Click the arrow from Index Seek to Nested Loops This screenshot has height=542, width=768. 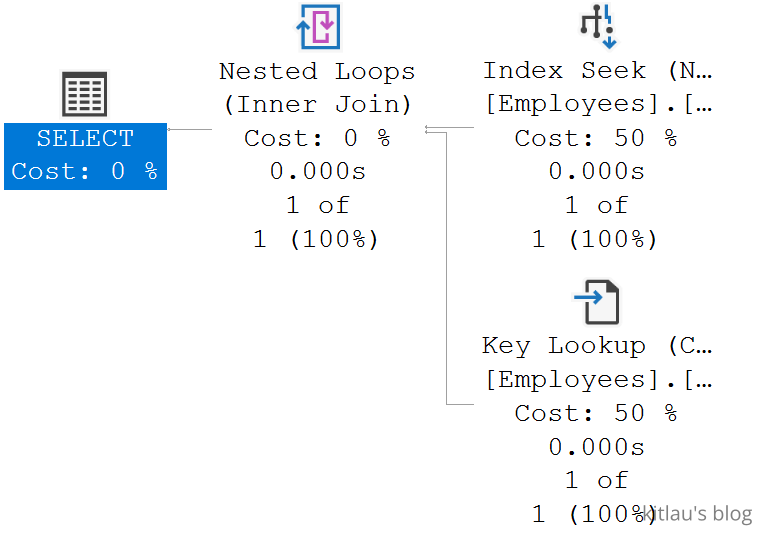450,129
